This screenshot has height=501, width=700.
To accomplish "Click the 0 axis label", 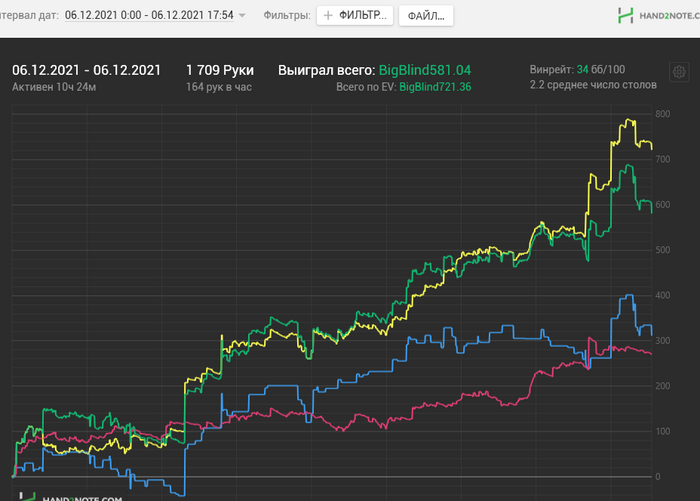I will [658, 476].
